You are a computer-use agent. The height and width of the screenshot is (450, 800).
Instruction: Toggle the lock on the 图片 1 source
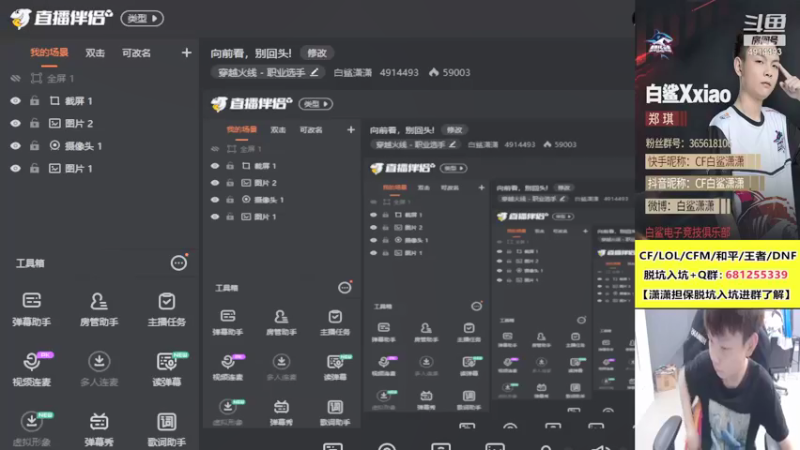click(34, 168)
